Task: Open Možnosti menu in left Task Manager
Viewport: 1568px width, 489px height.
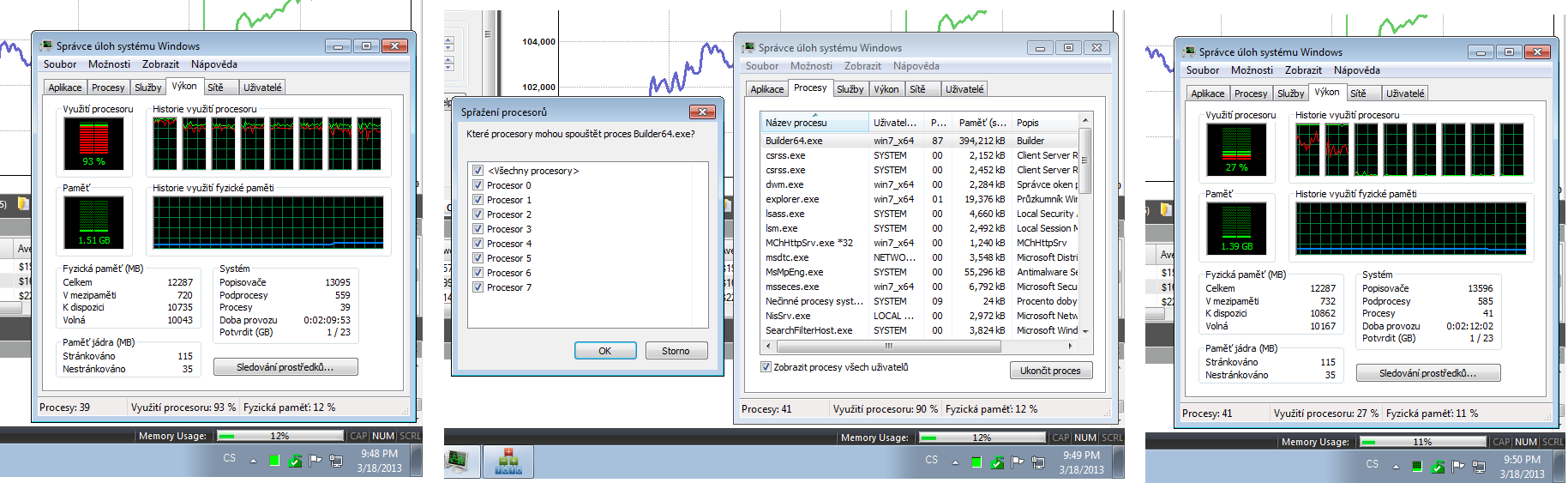Action: [x=109, y=64]
